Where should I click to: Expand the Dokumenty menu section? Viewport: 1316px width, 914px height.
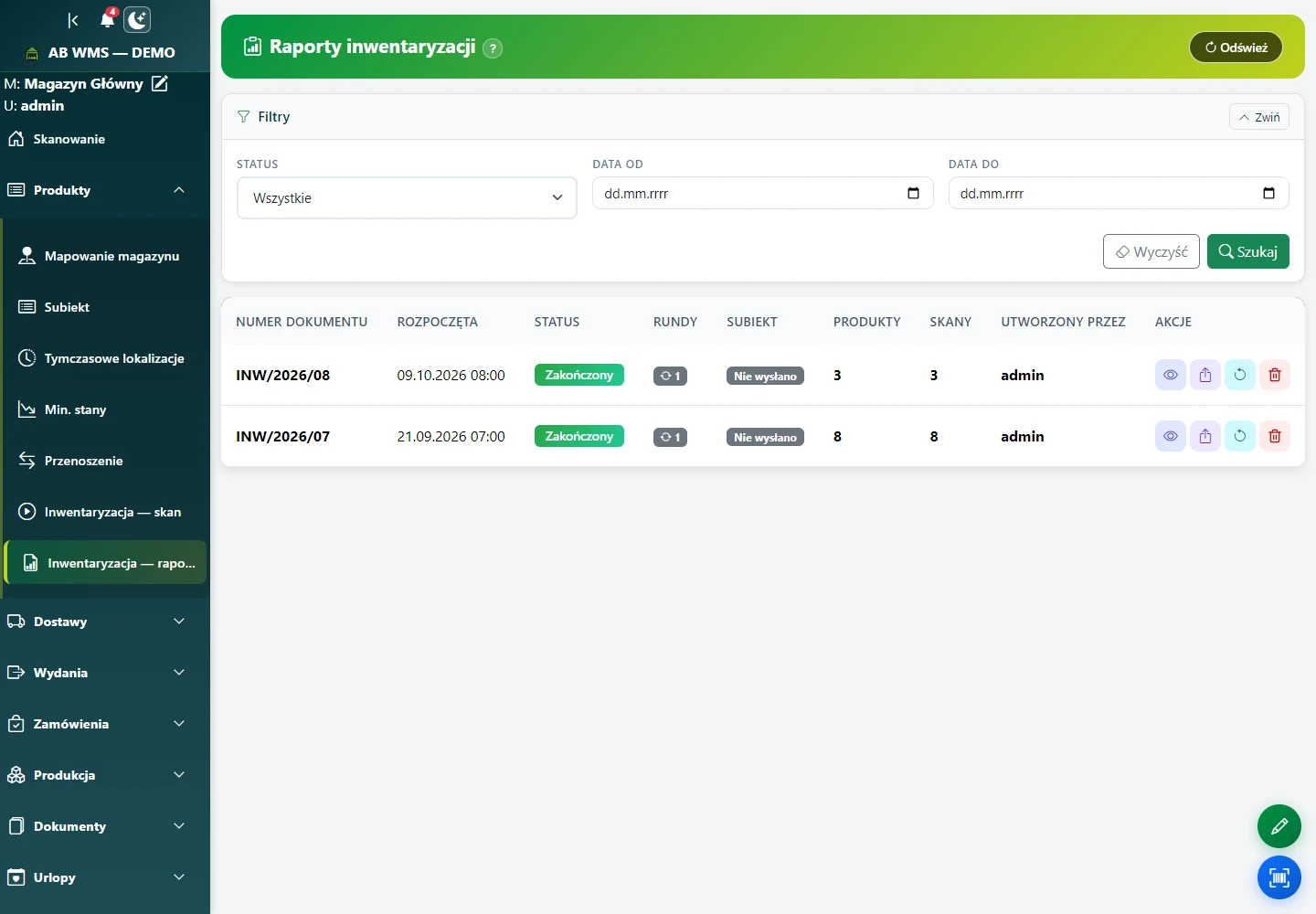[x=105, y=826]
